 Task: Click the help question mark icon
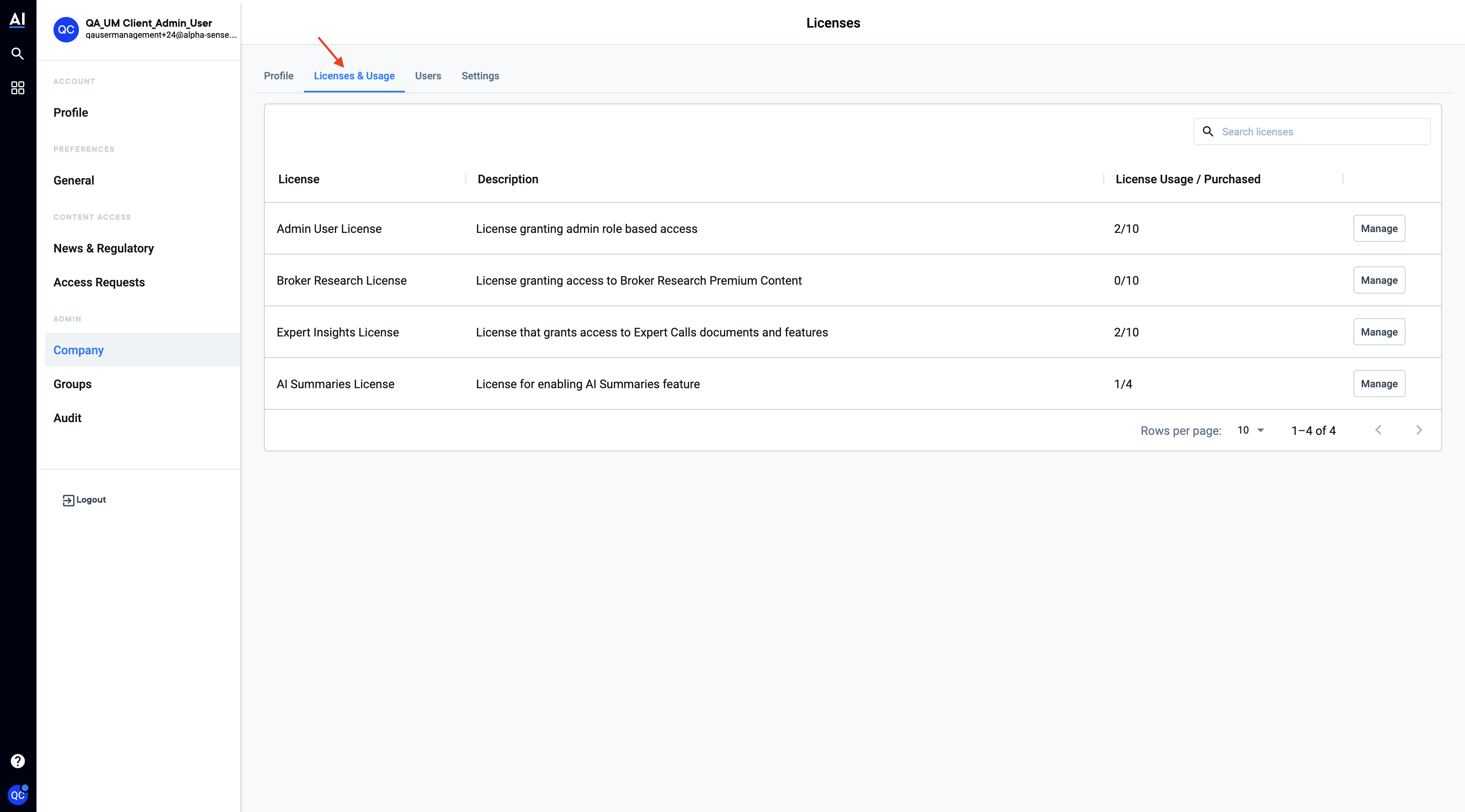(x=18, y=761)
